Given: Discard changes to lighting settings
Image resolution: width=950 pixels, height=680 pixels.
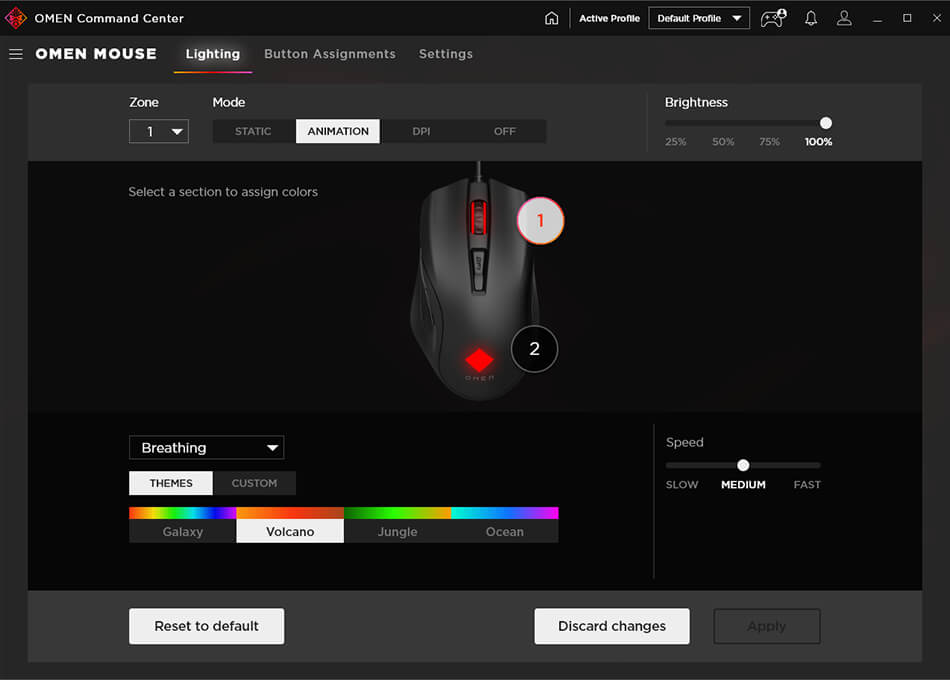Looking at the screenshot, I should pos(611,626).
